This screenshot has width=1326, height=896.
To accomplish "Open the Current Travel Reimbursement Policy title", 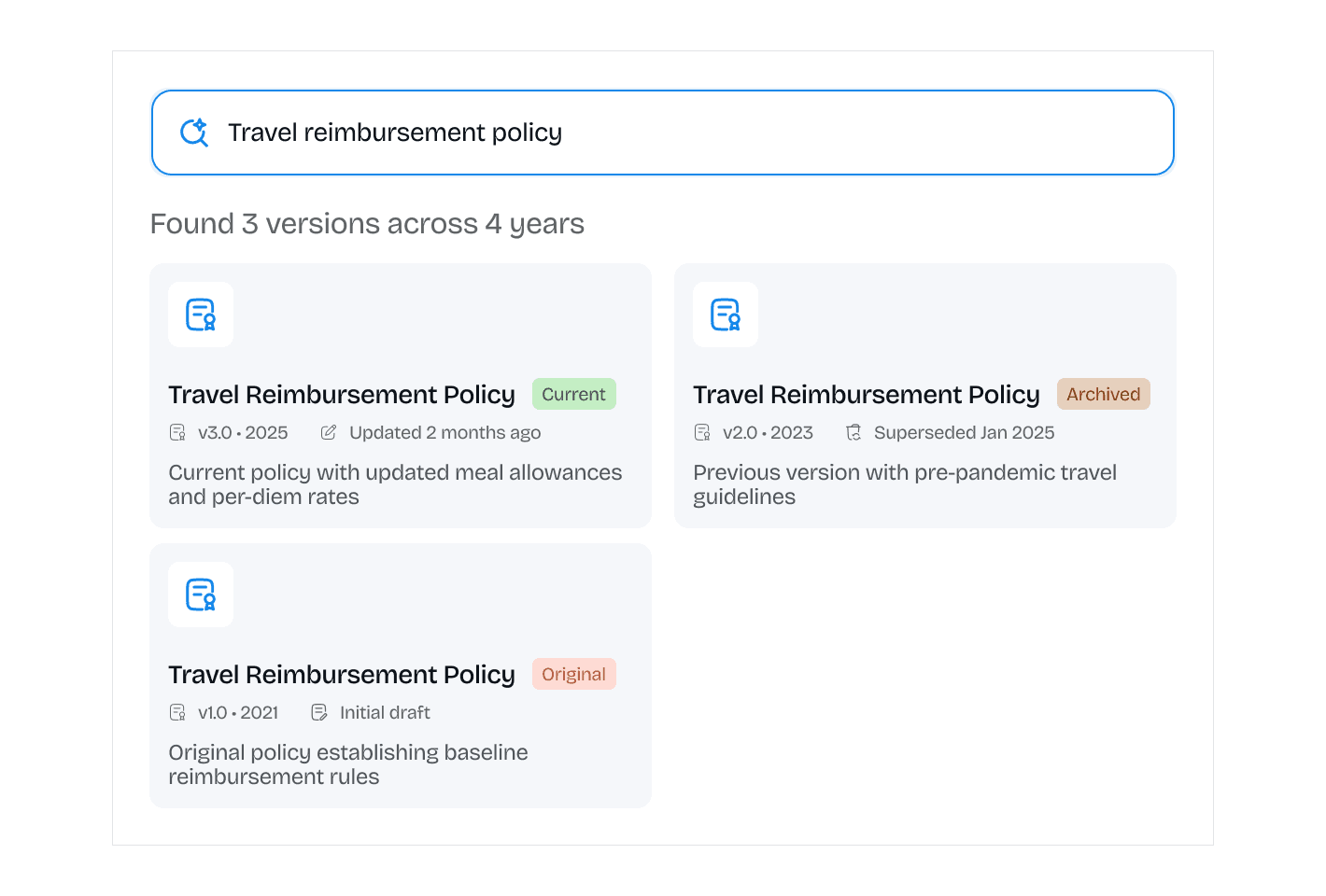I will coord(342,395).
